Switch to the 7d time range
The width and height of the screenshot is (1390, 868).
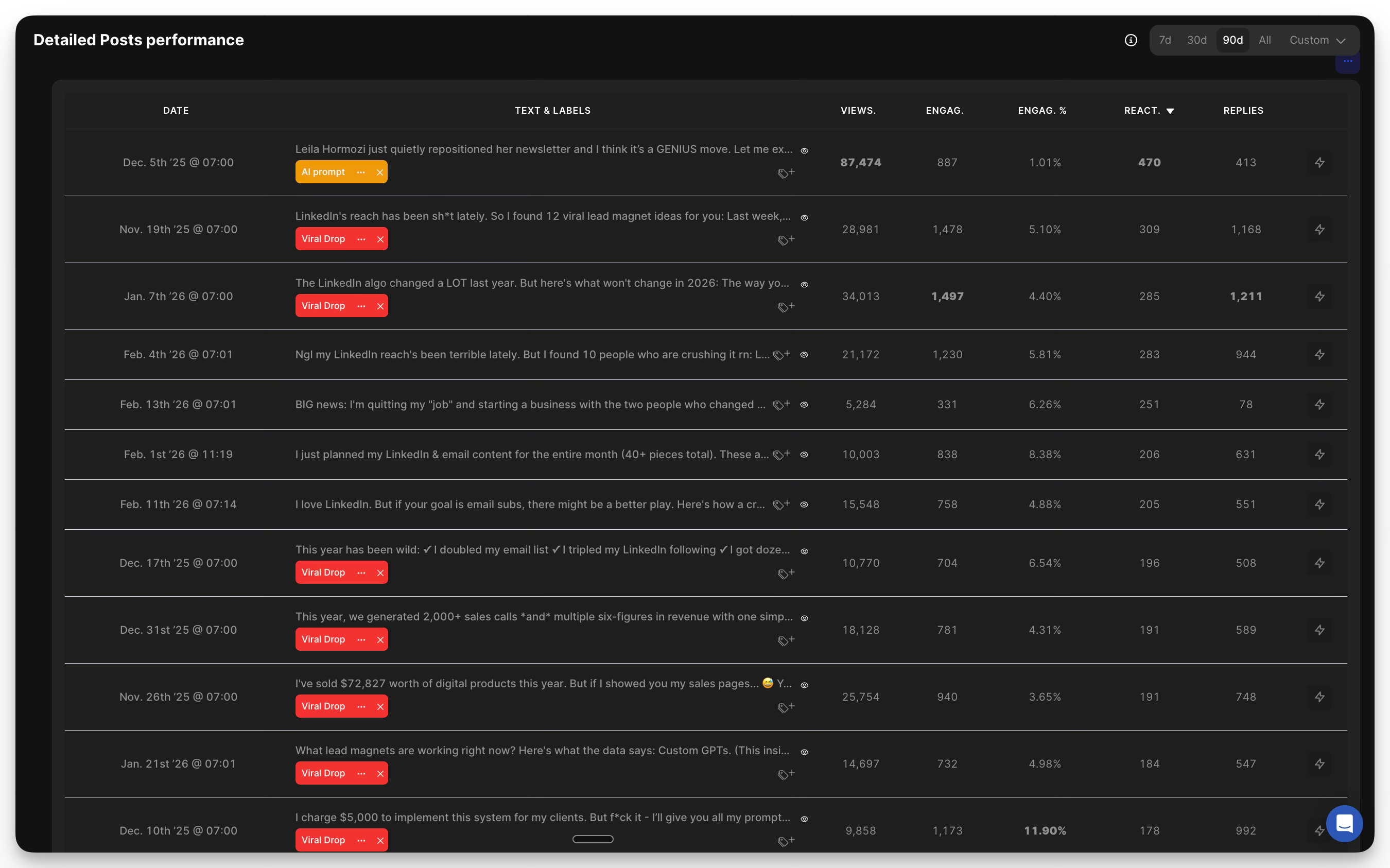(x=1165, y=40)
